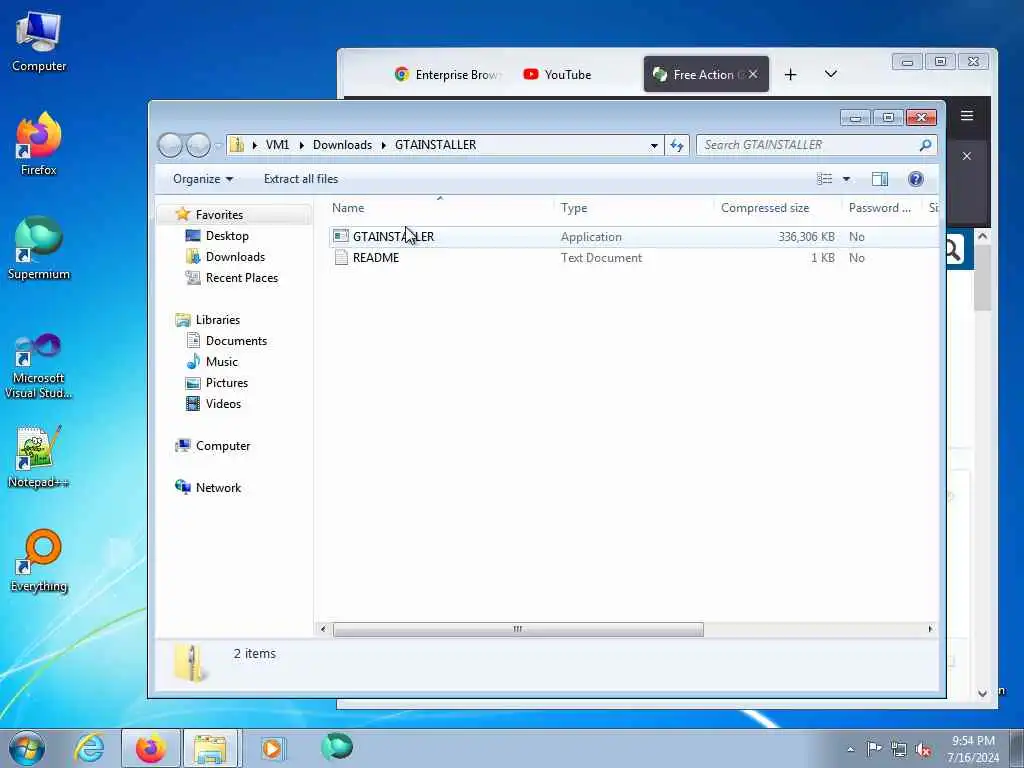This screenshot has width=1024, height=768.
Task: Switch to Supermium in the taskbar
Action: [337, 747]
